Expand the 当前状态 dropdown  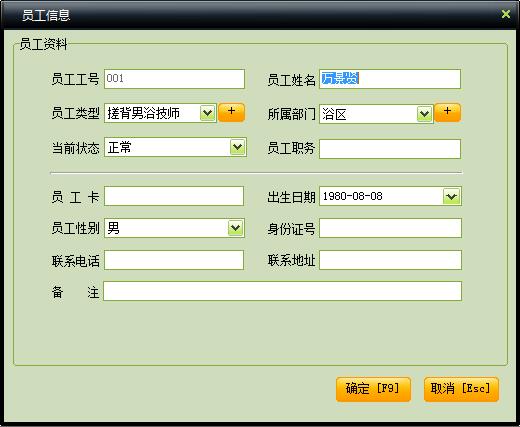click(x=238, y=147)
